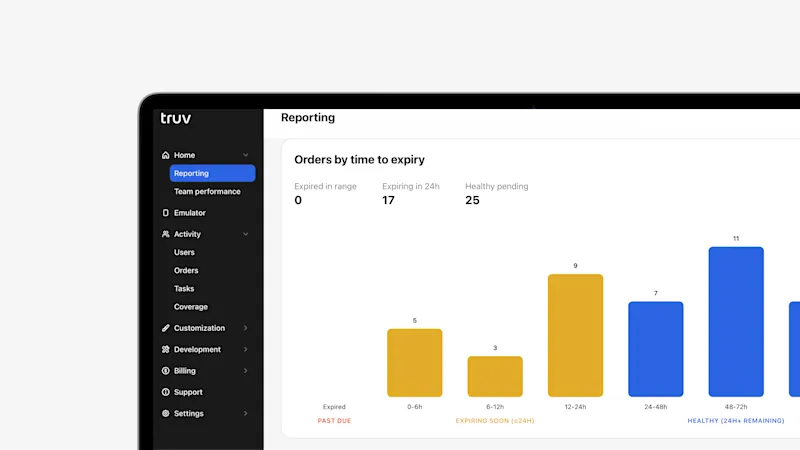This screenshot has height=450, width=800.
Task: Click the 6-12h yellow bar
Action: pos(495,377)
